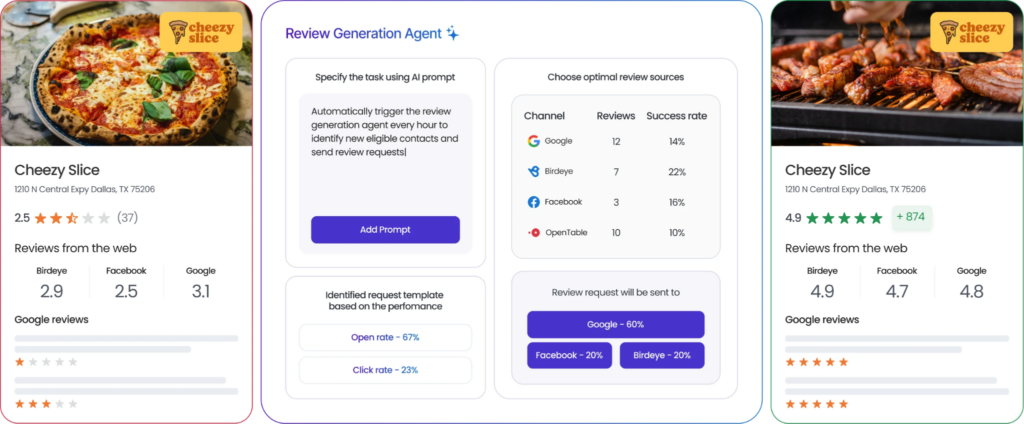This screenshot has height=424, width=1024.
Task: Select the Birdeye - 20% button
Action: click(662, 355)
